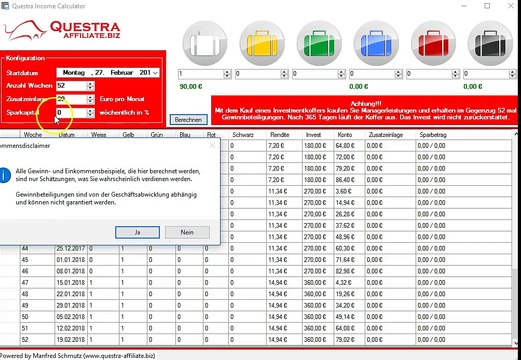Click the app icon in title bar
The height and width of the screenshot is (360, 521).
coord(5,6)
